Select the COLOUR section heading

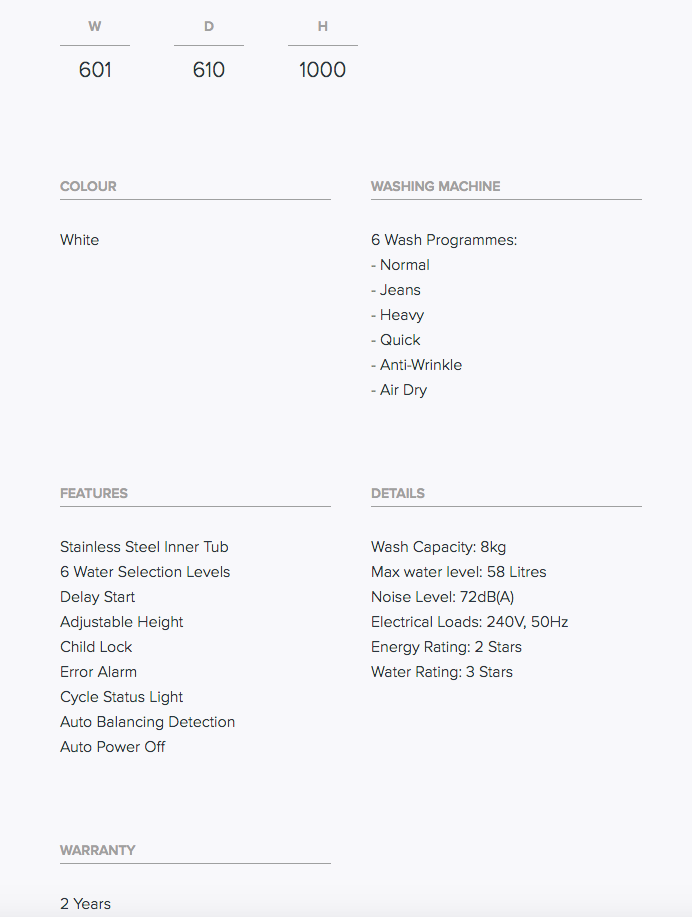tap(88, 186)
